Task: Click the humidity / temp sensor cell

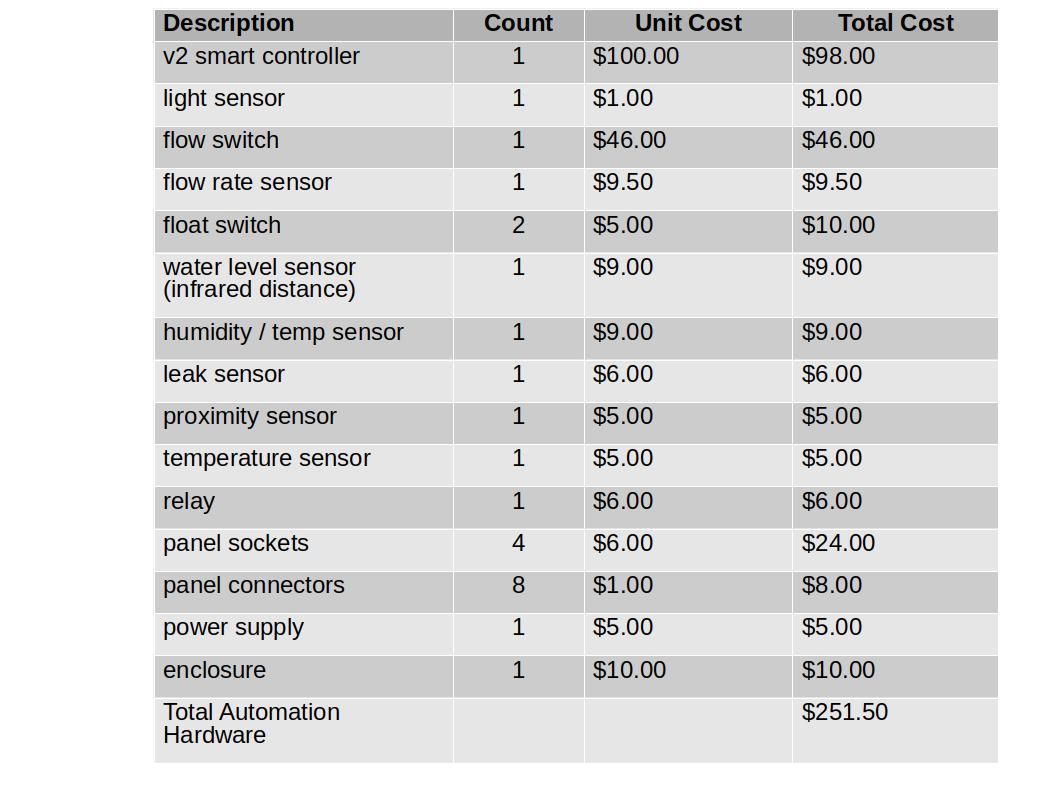Action: [x=304, y=339]
